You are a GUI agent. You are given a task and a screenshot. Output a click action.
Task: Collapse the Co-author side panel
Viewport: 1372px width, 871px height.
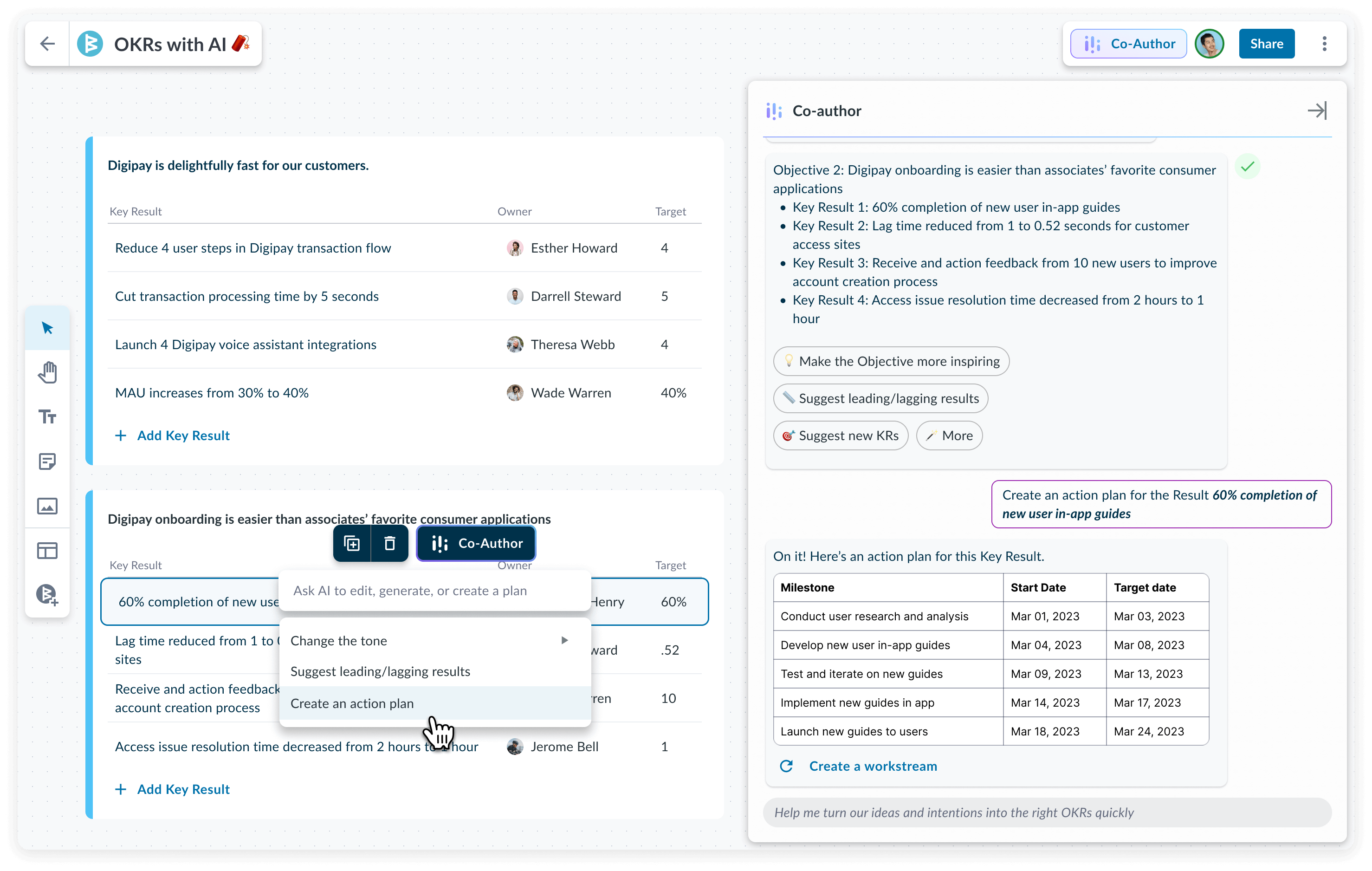1317,110
